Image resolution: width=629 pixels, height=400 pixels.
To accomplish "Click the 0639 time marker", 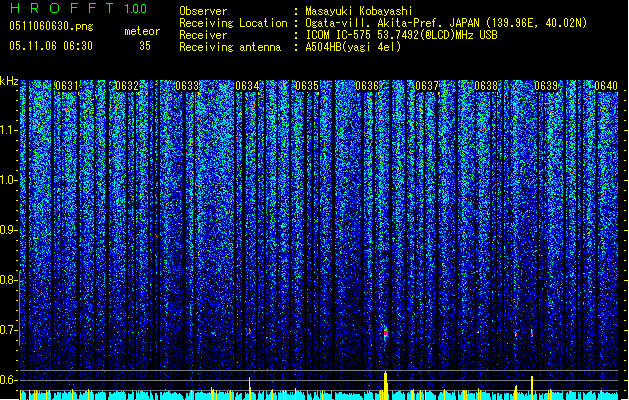I will pyautogui.click(x=546, y=86).
